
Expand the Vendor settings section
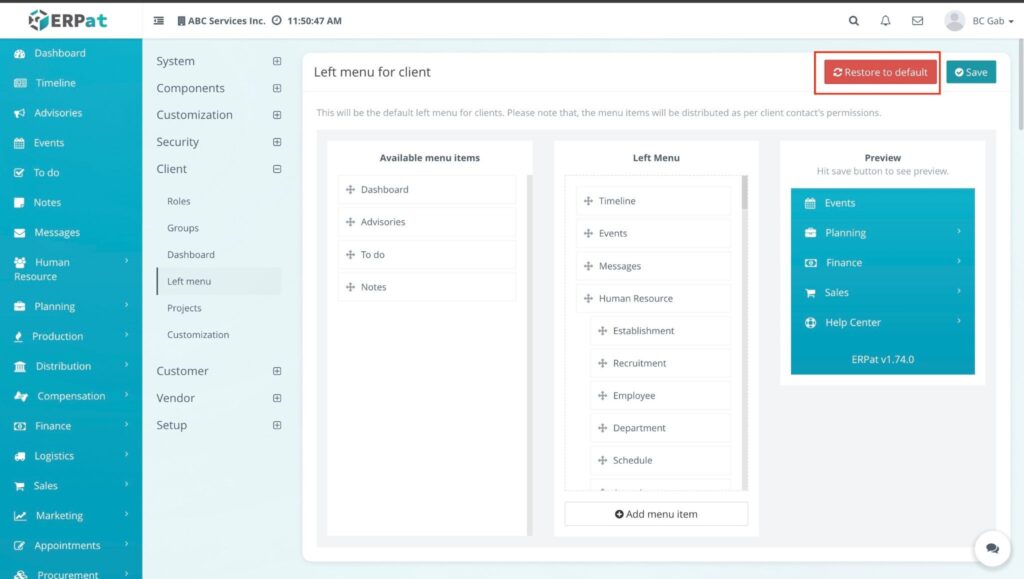pyautogui.click(x=277, y=398)
